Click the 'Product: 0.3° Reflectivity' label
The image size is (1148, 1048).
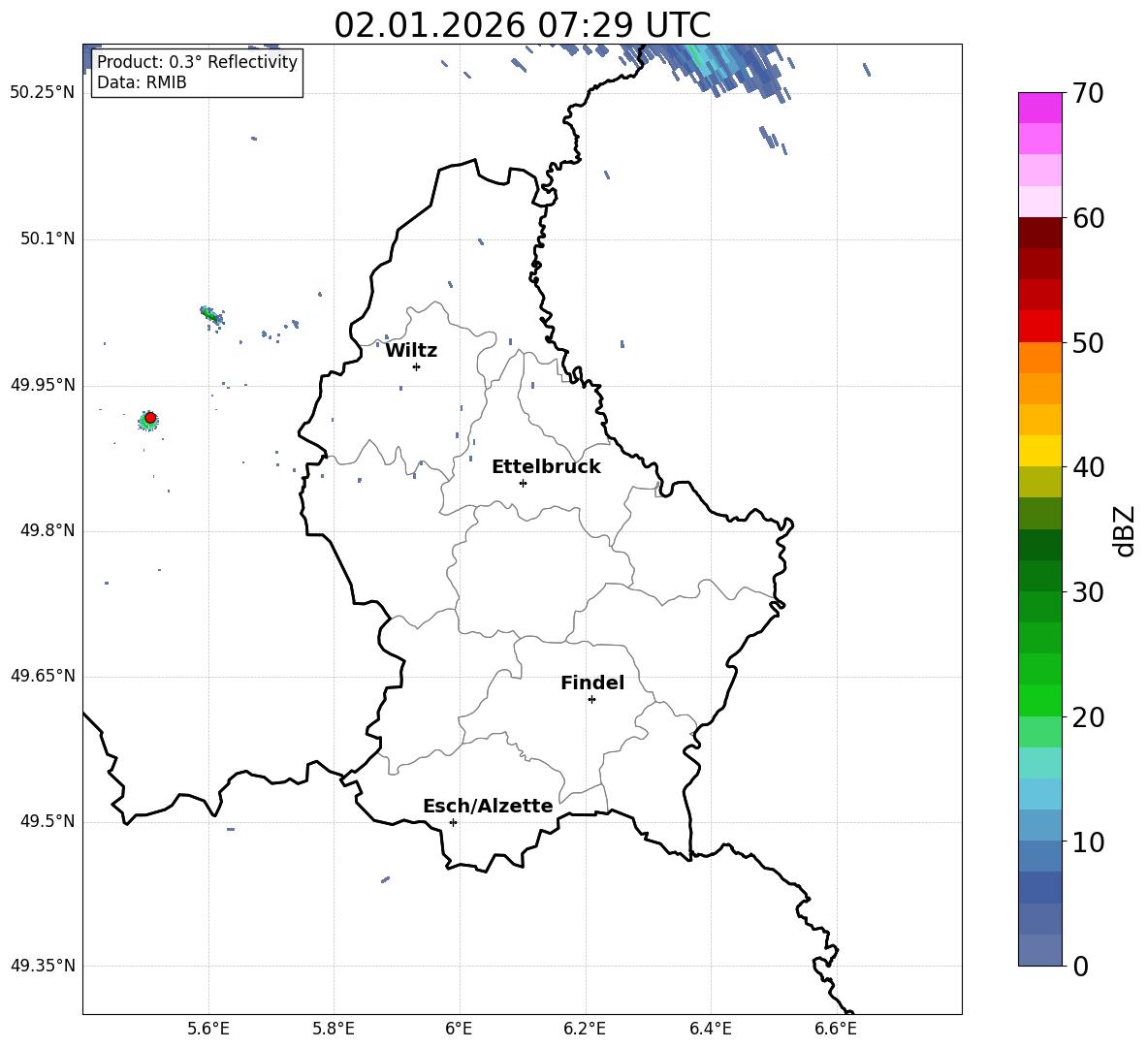coord(197,62)
